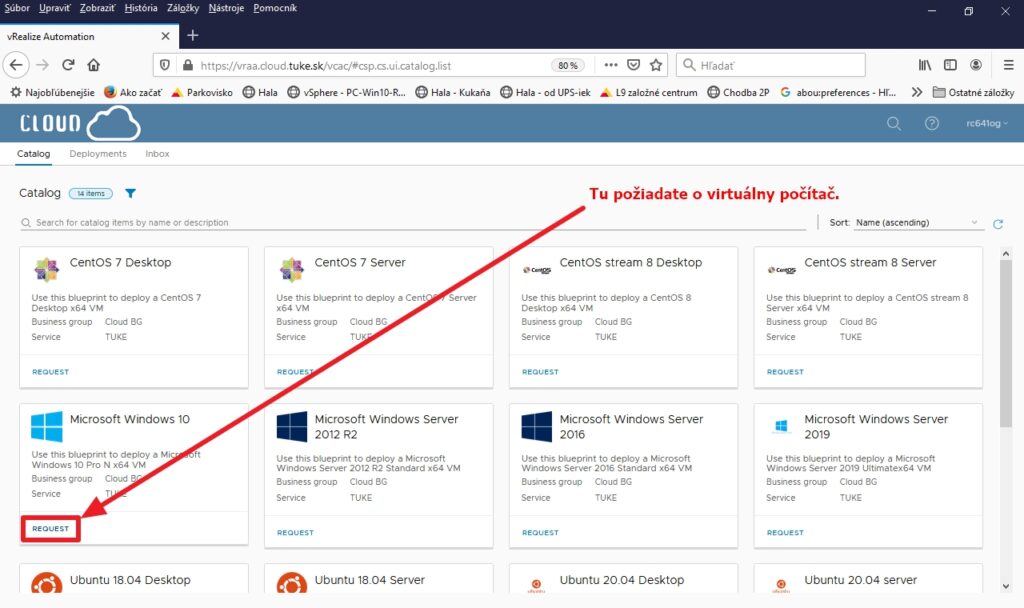Viewport: 1024px width, 608px height.
Task: Bookmark this page with star icon
Action: pos(656,65)
